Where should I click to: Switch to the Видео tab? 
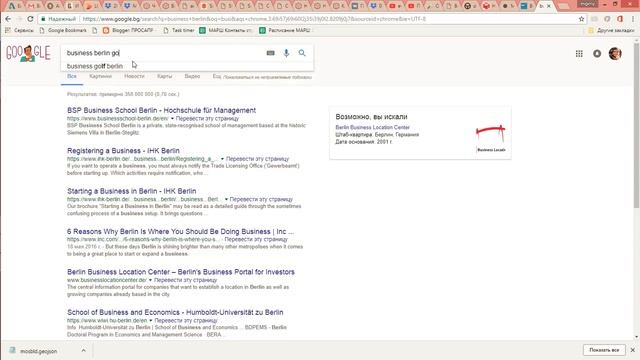pos(192,76)
